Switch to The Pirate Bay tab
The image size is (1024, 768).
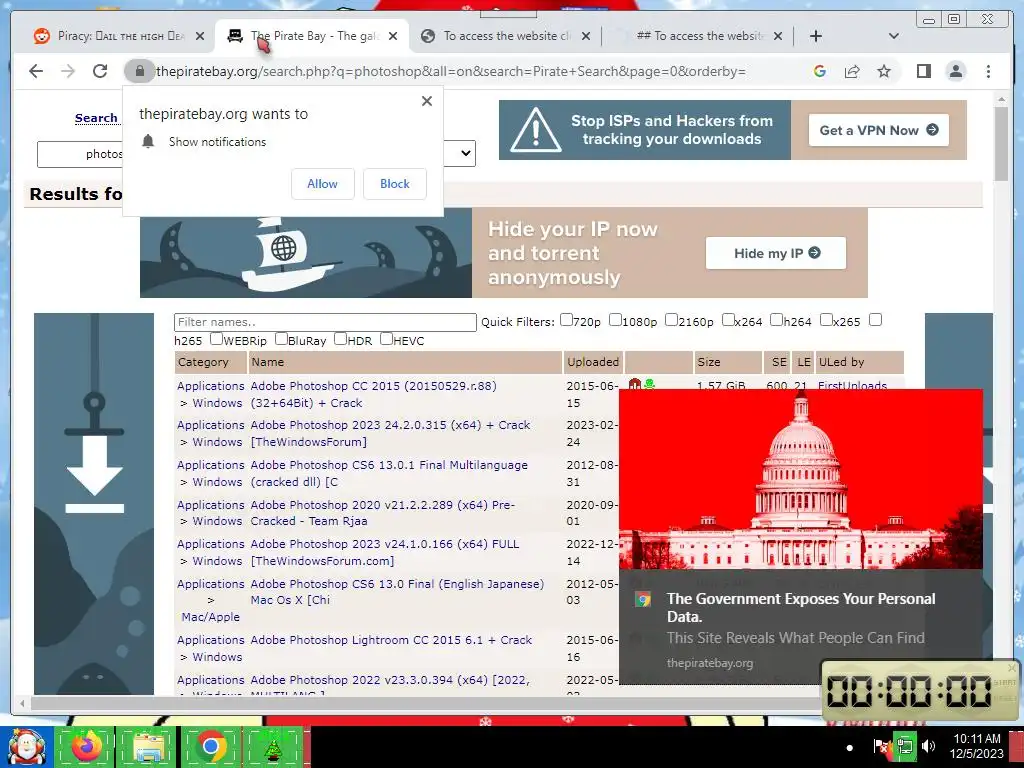pos(313,36)
